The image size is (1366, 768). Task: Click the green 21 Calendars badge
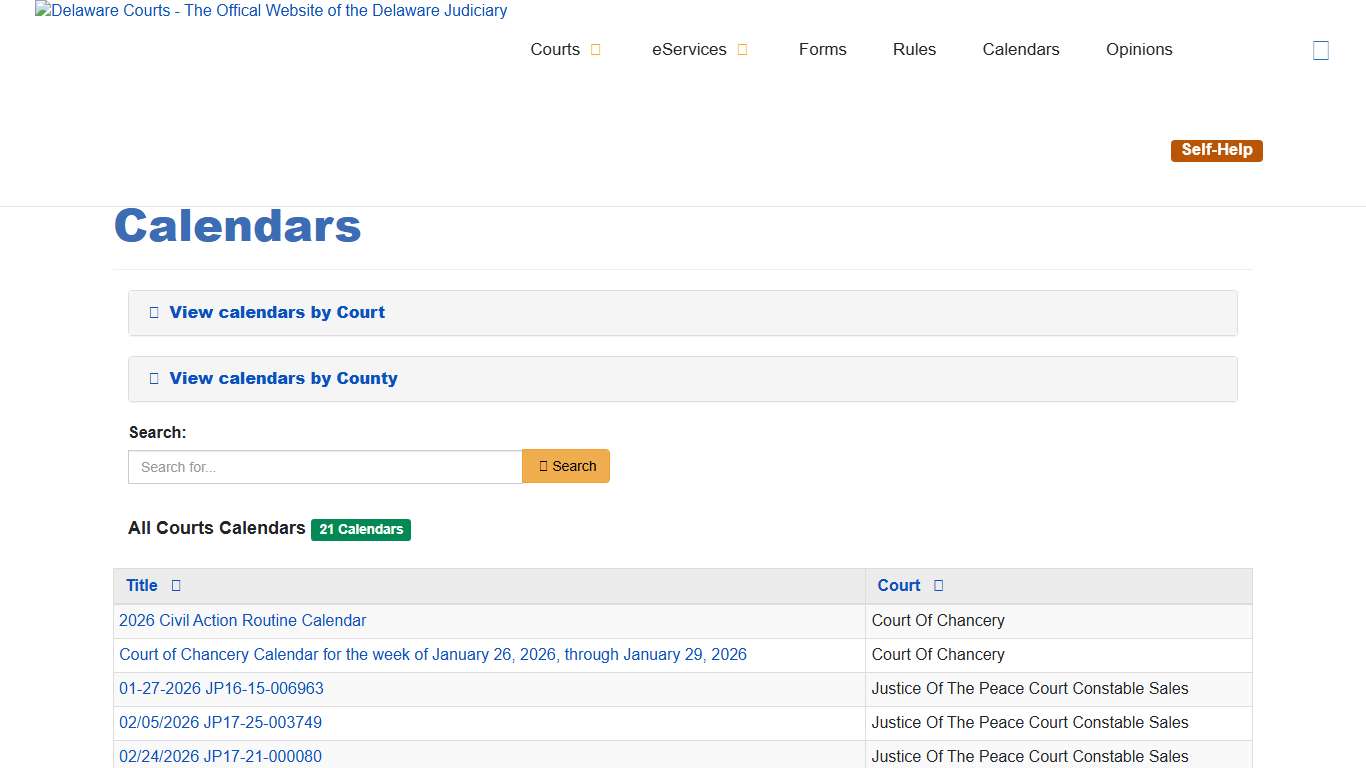[x=361, y=529]
